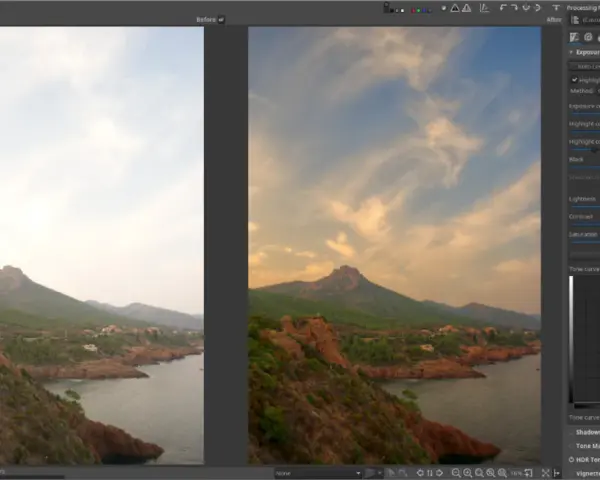
Task: Collapse the Exposure section
Action: pos(572,52)
